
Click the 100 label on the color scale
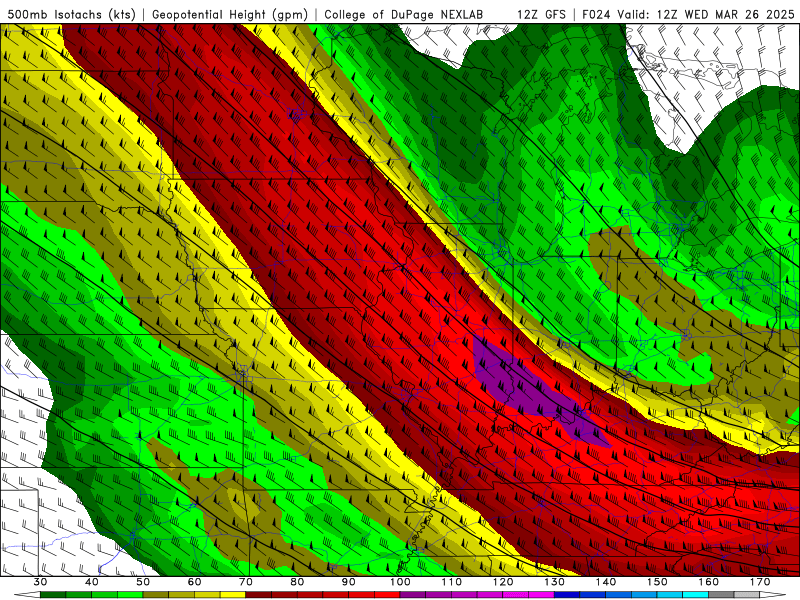pyautogui.click(x=400, y=582)
